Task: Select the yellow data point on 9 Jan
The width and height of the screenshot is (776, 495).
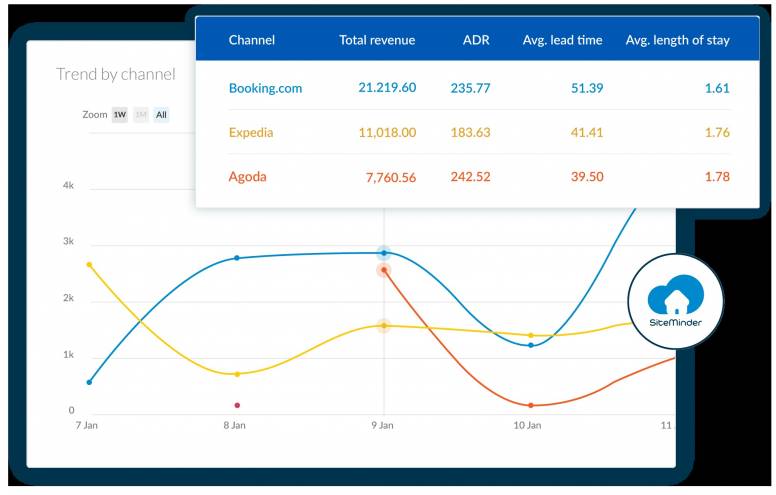Action: (383, 326)
